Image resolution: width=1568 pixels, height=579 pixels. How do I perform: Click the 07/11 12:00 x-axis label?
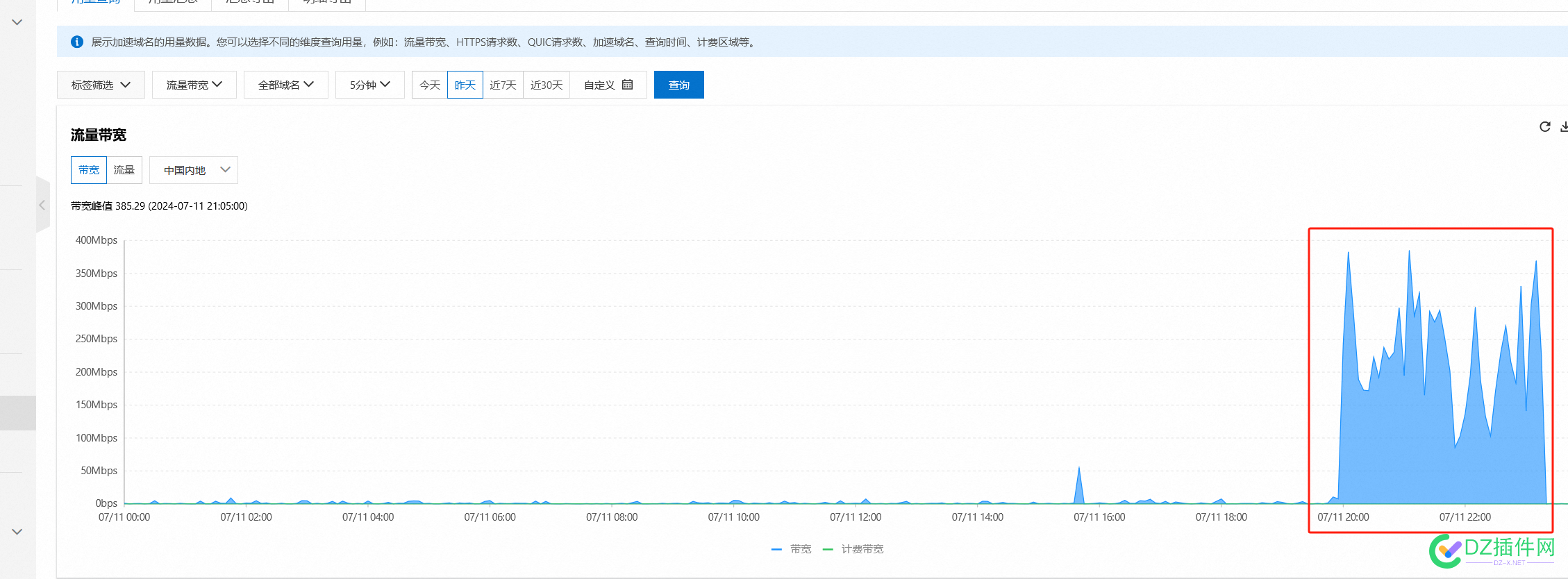tap(856, 517)
